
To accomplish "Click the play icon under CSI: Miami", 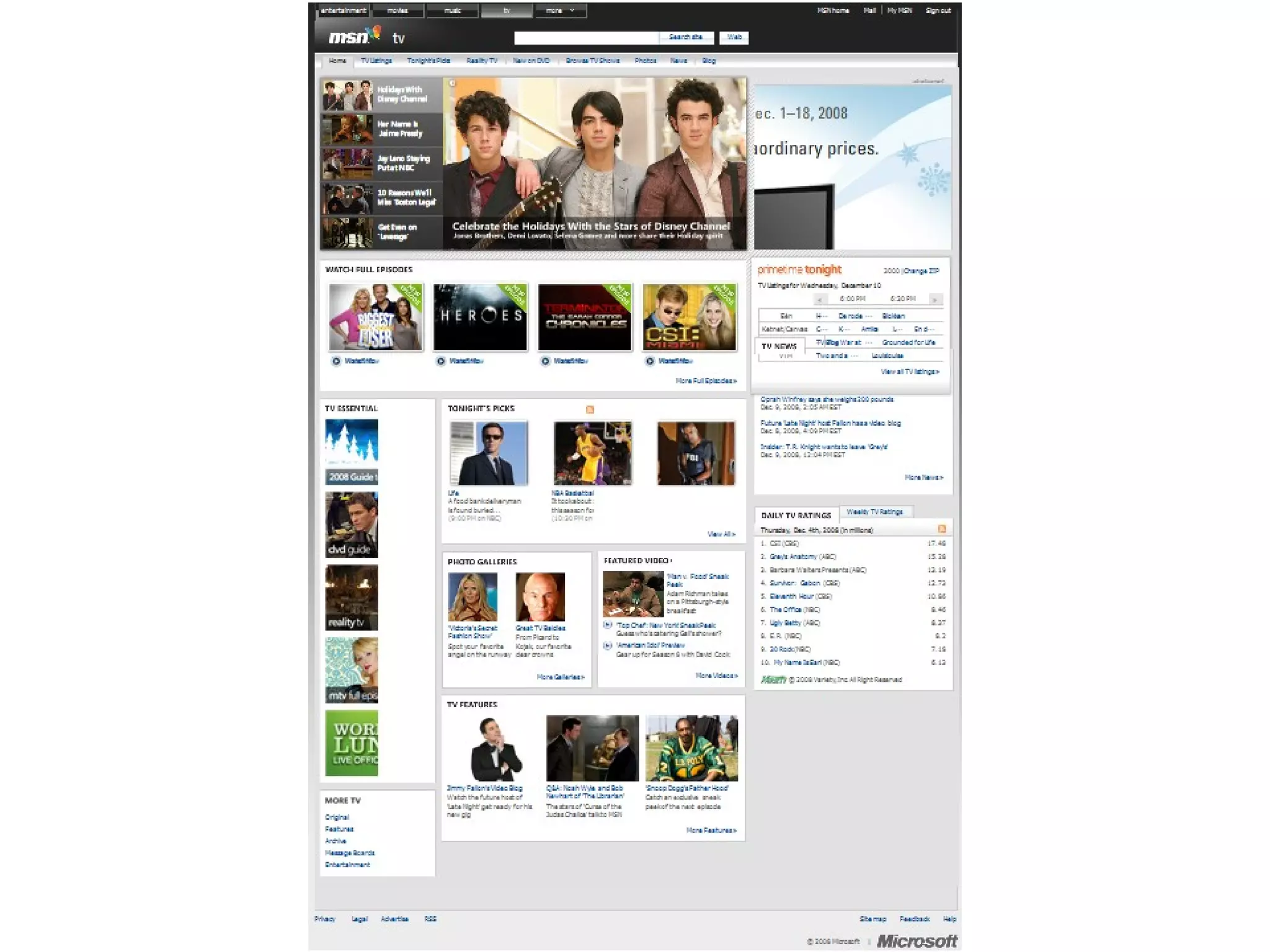I will [649, 361].
